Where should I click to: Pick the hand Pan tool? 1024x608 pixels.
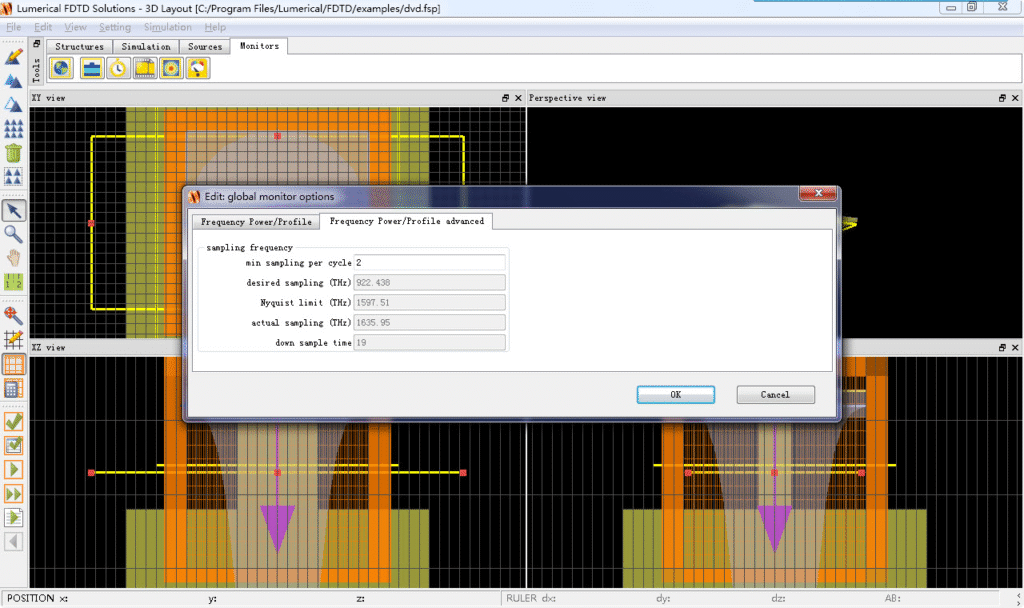[14, 258]
